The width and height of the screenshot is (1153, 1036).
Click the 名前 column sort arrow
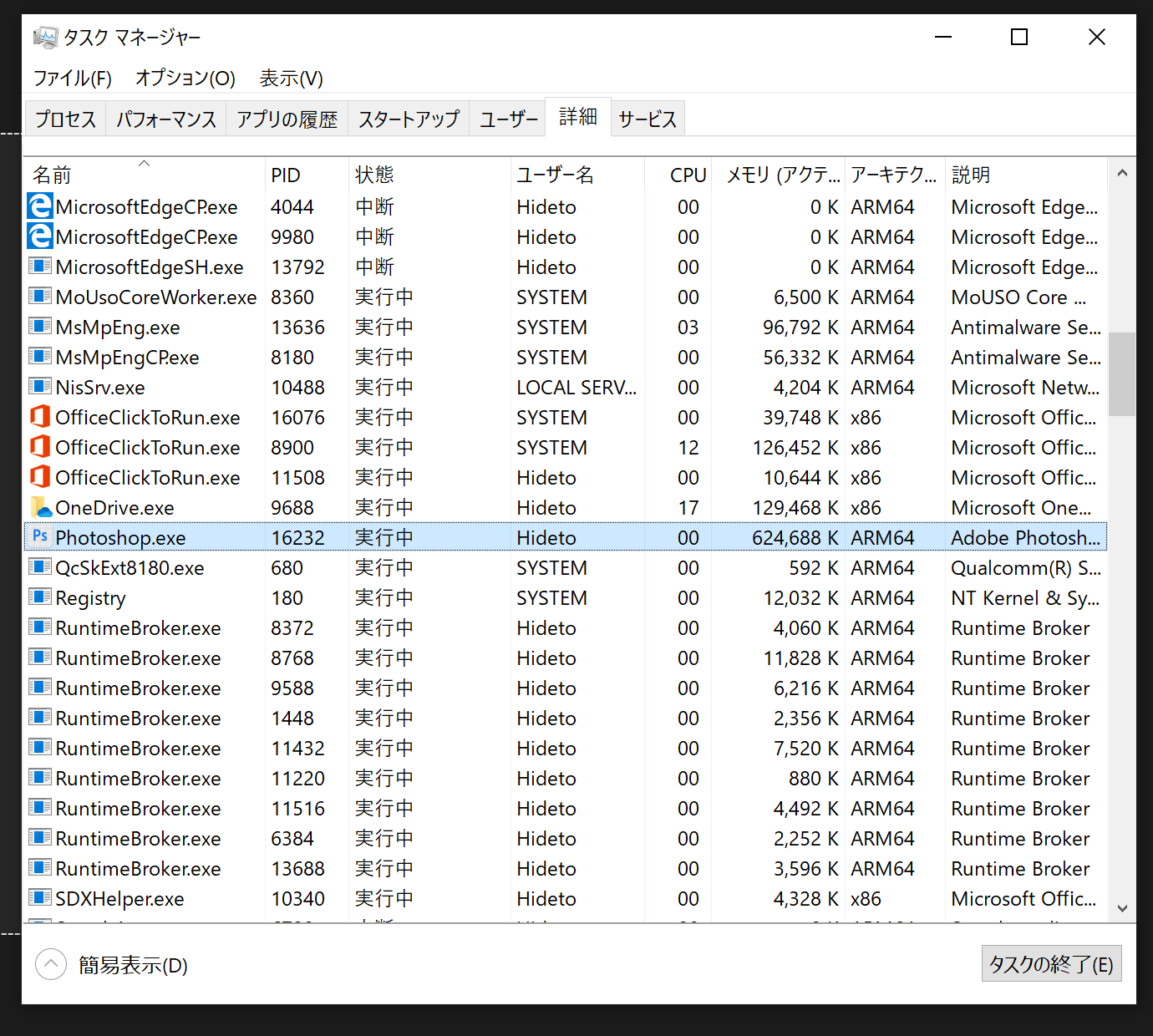click(142, 165)
